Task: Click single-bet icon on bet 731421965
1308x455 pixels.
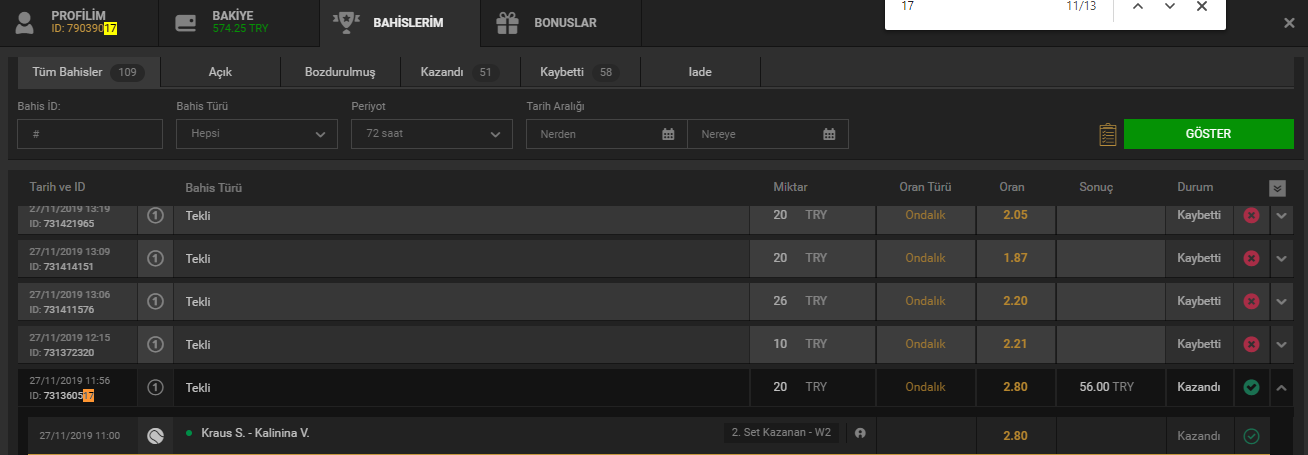Action: coord(155,215)
